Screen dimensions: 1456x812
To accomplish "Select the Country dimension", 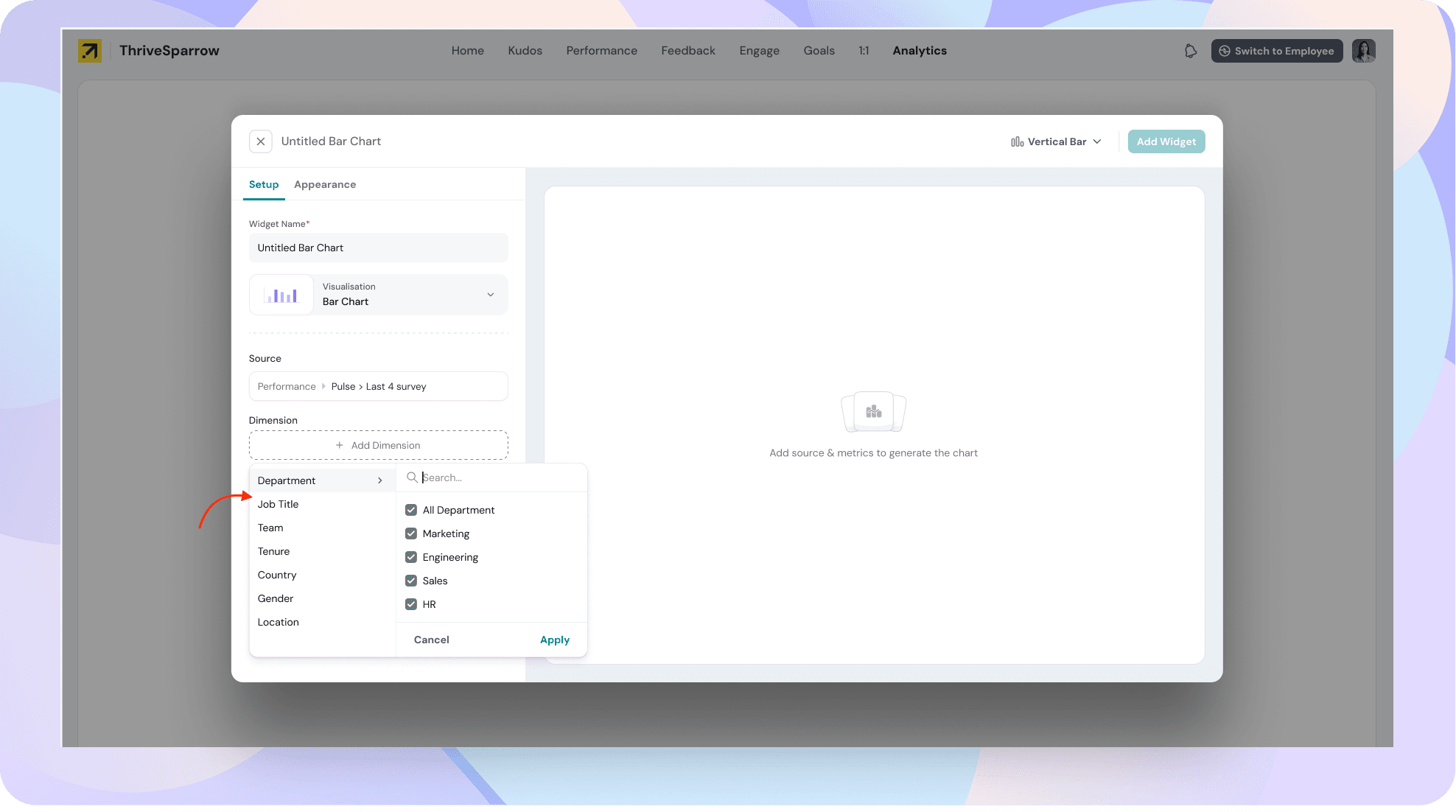I will pyautogui.click(x=277, y=575).
